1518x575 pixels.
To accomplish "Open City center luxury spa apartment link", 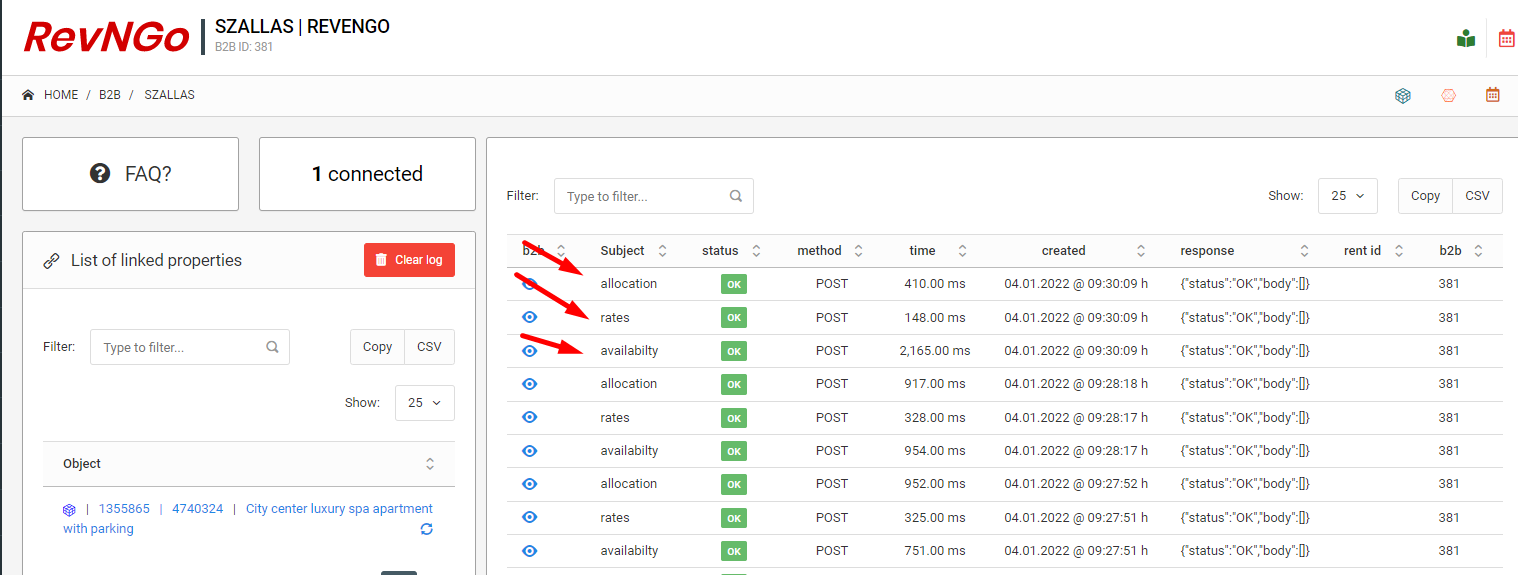I will pos(340,509).
